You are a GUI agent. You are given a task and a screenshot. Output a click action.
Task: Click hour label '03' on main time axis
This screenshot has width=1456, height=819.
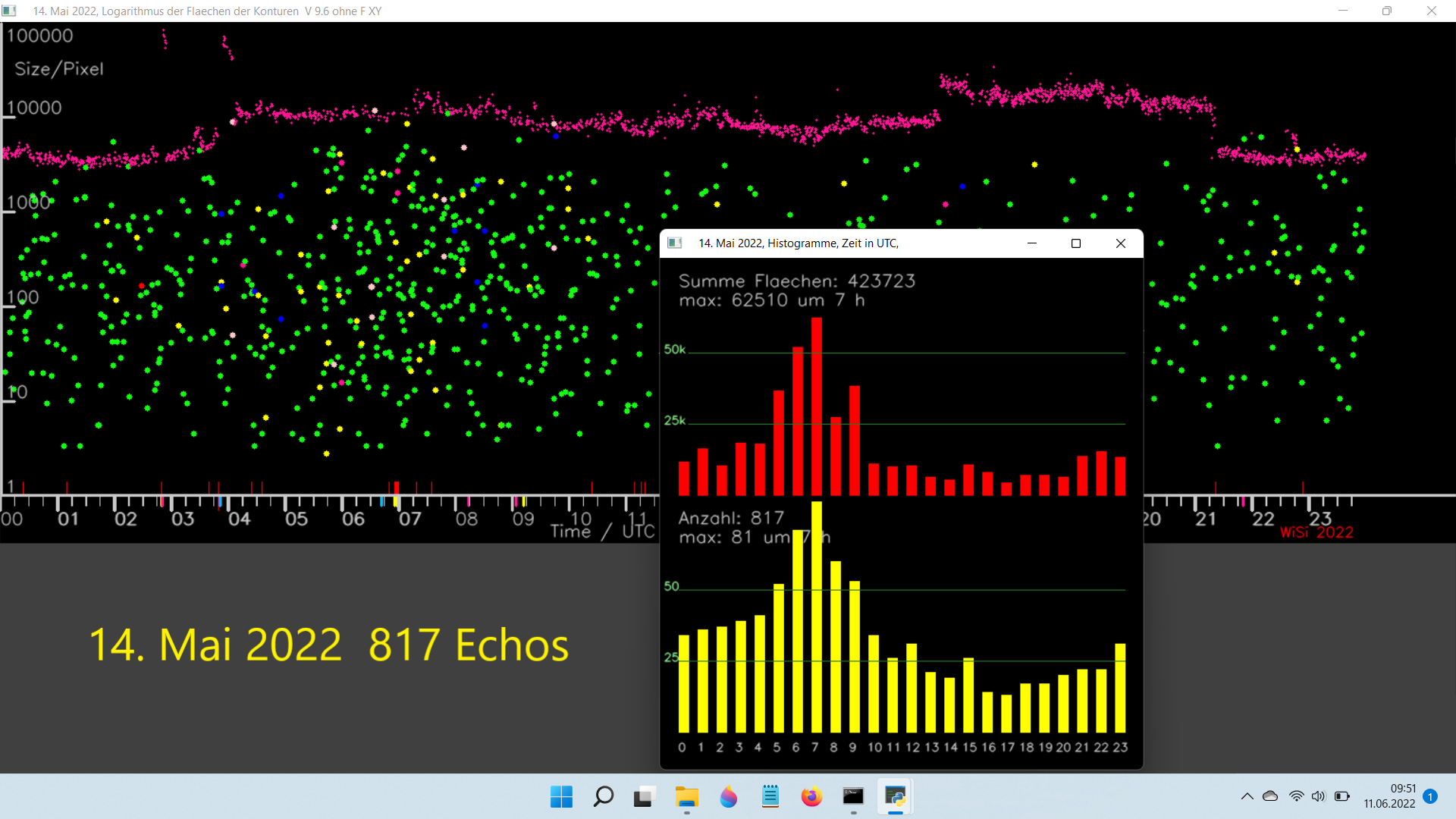[183, 519]
